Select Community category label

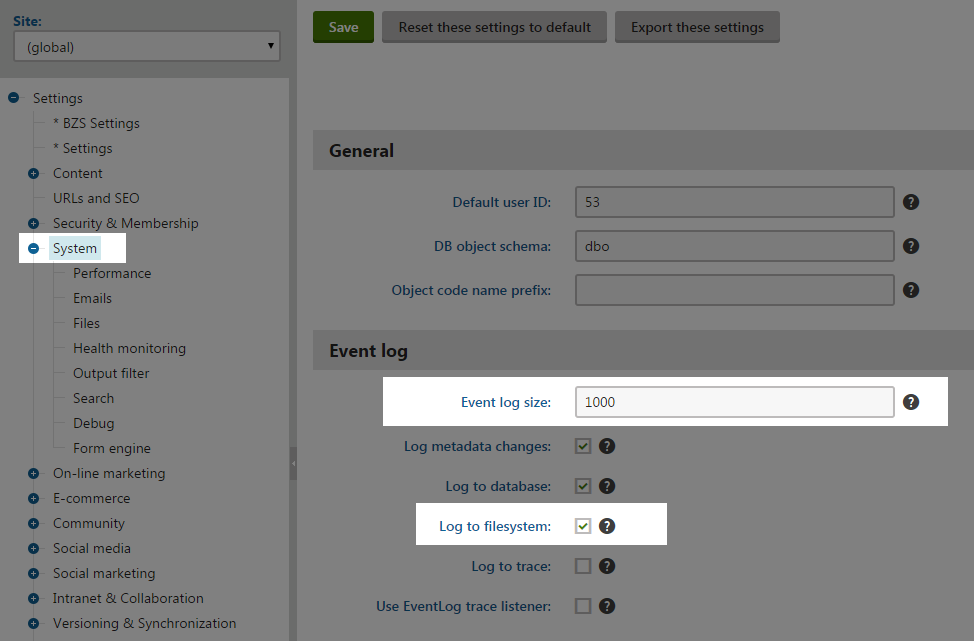[x=89, y=523]
